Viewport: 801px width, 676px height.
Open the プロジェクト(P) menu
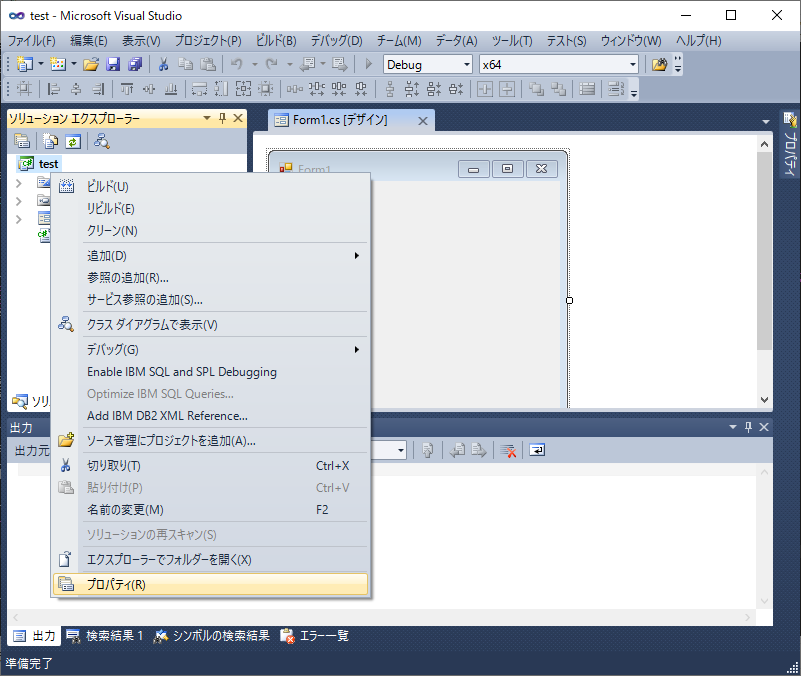pyautogui.click(x=208, y=40)
